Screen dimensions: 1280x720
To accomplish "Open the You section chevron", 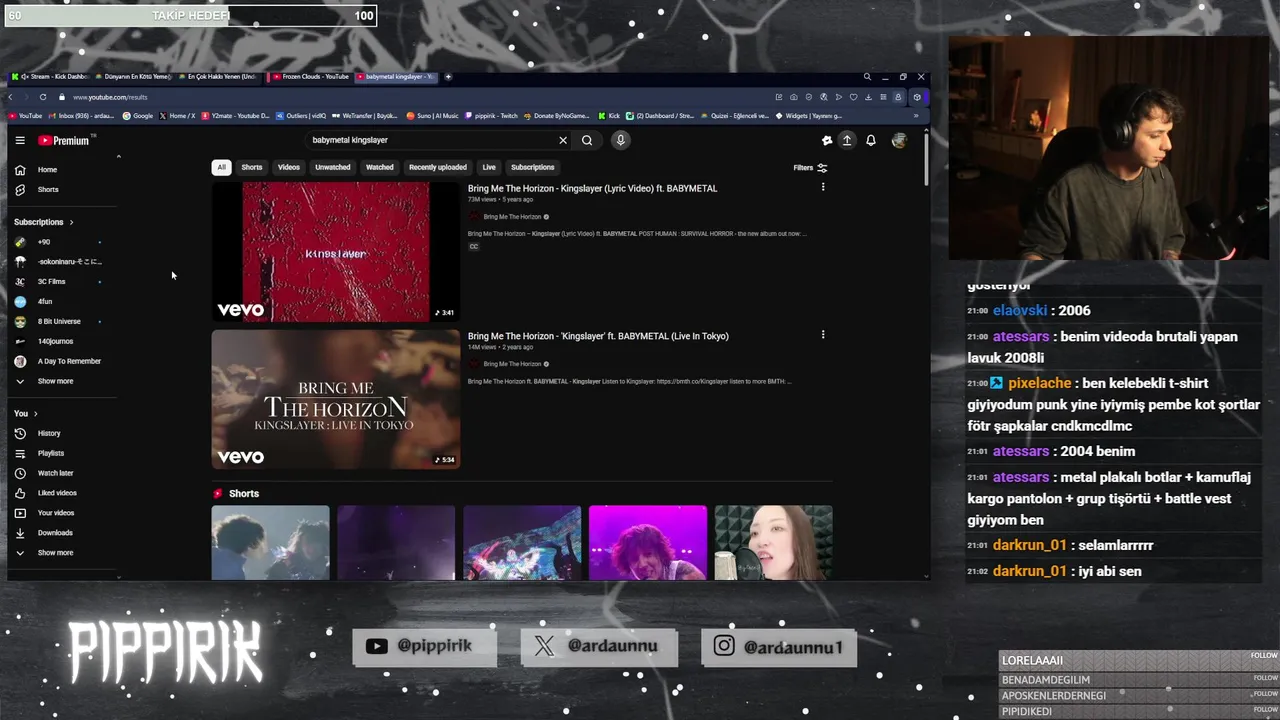I will (35, 414).
